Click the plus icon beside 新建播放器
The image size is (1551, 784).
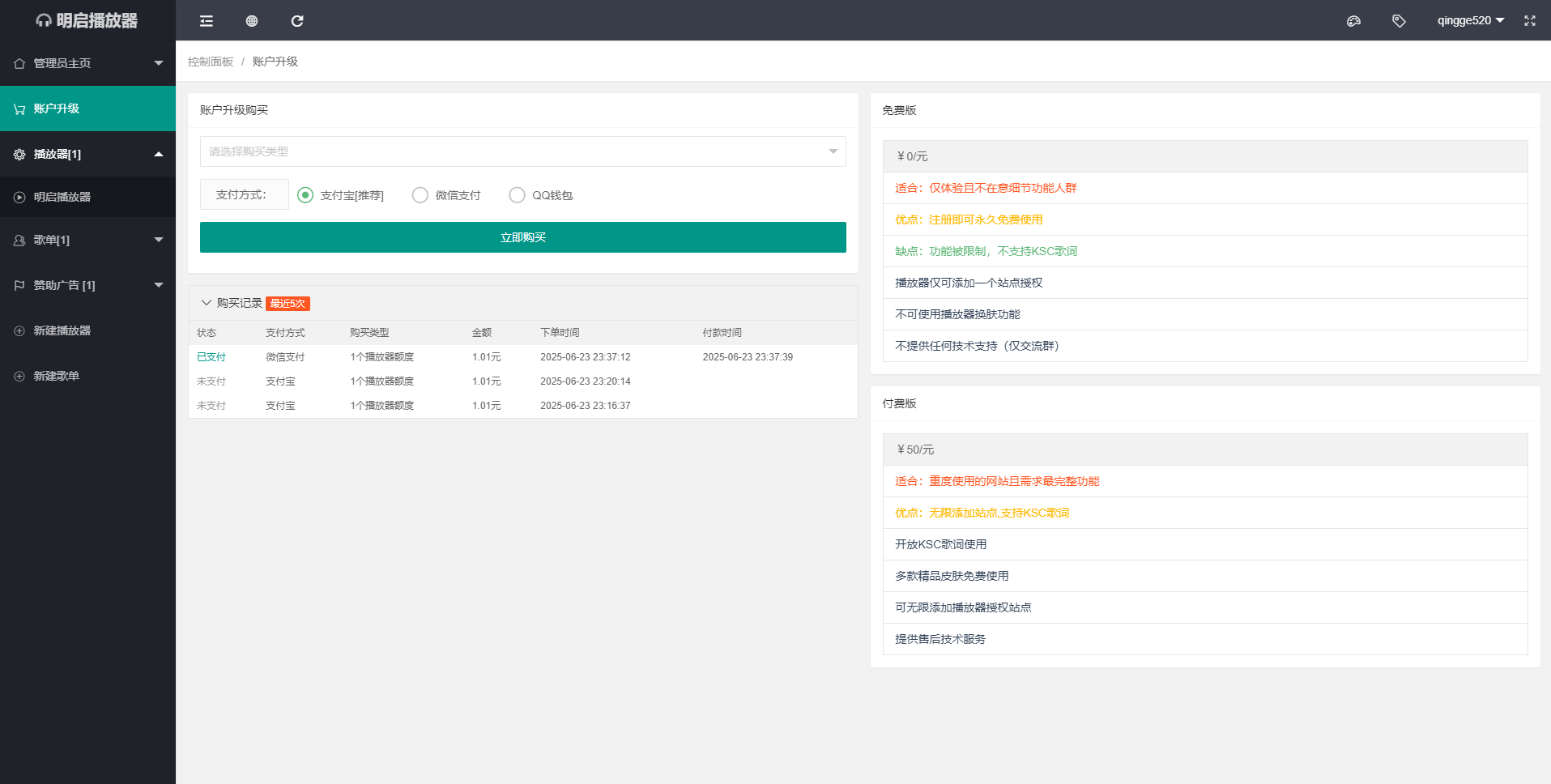point(19,330)
